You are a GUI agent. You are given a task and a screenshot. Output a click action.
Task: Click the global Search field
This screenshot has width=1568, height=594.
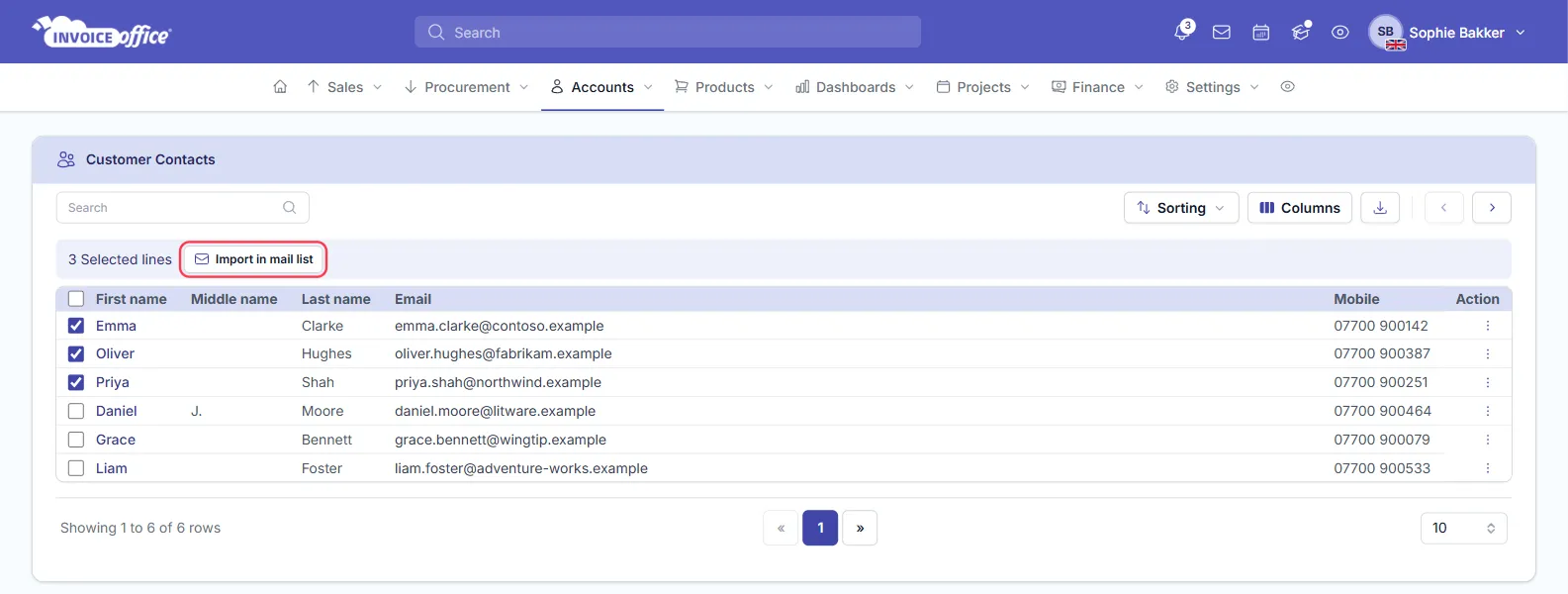668,32
